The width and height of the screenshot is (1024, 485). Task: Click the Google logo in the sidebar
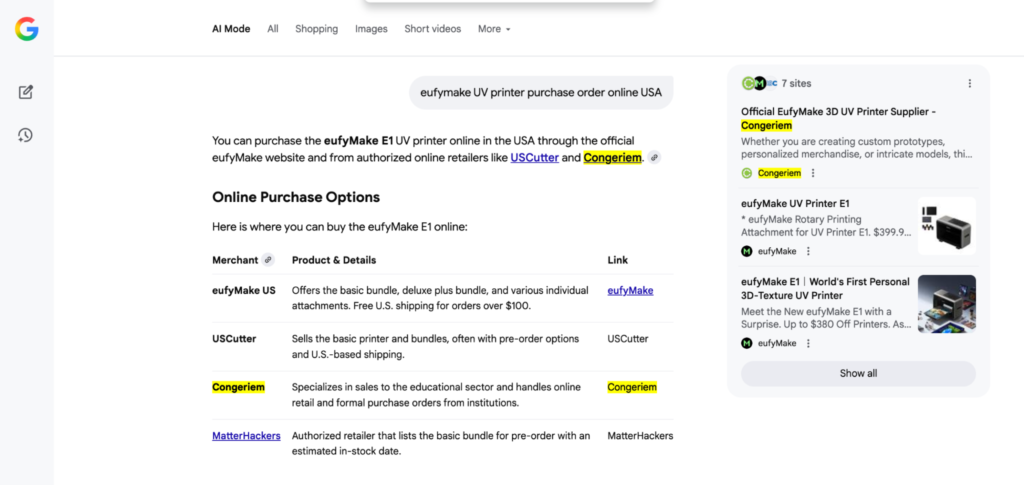(27, 29)
